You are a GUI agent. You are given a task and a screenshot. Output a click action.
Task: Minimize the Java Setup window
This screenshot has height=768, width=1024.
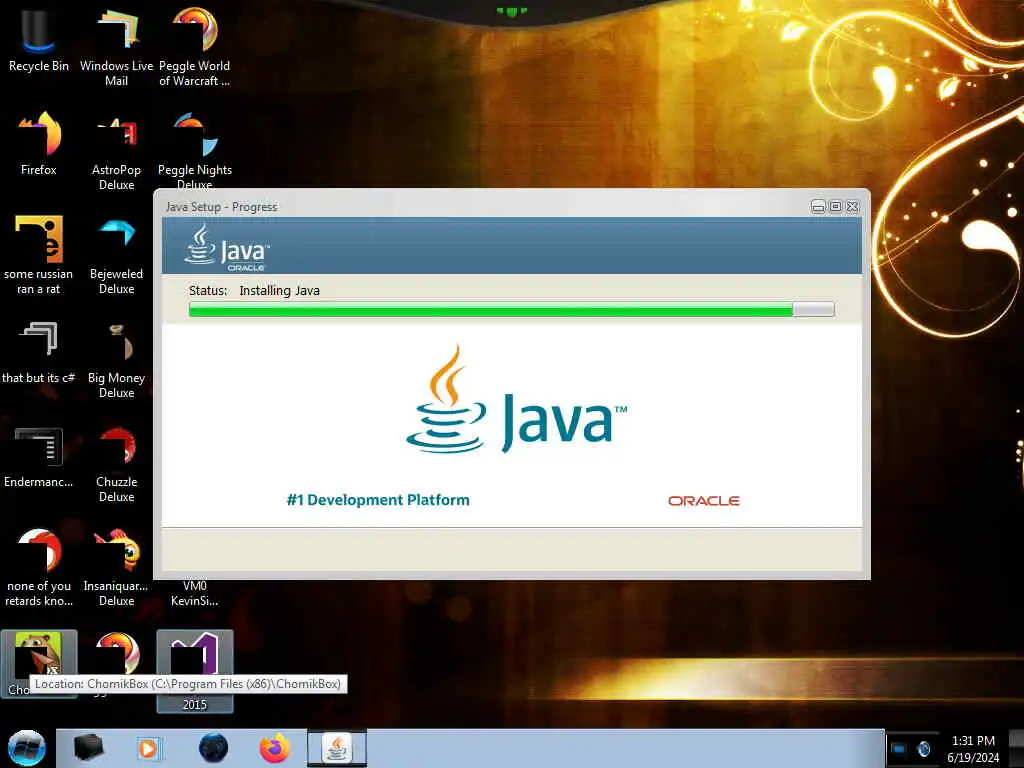click(x=818, y=206)
